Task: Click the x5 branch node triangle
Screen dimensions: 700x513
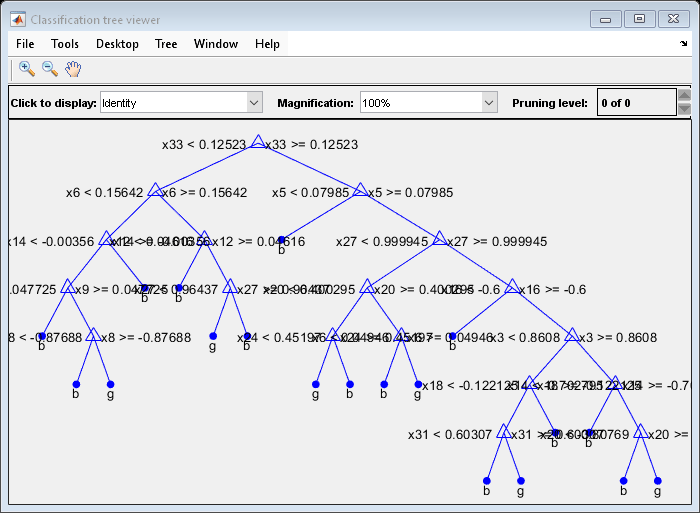Action: [x=359, y=191]
